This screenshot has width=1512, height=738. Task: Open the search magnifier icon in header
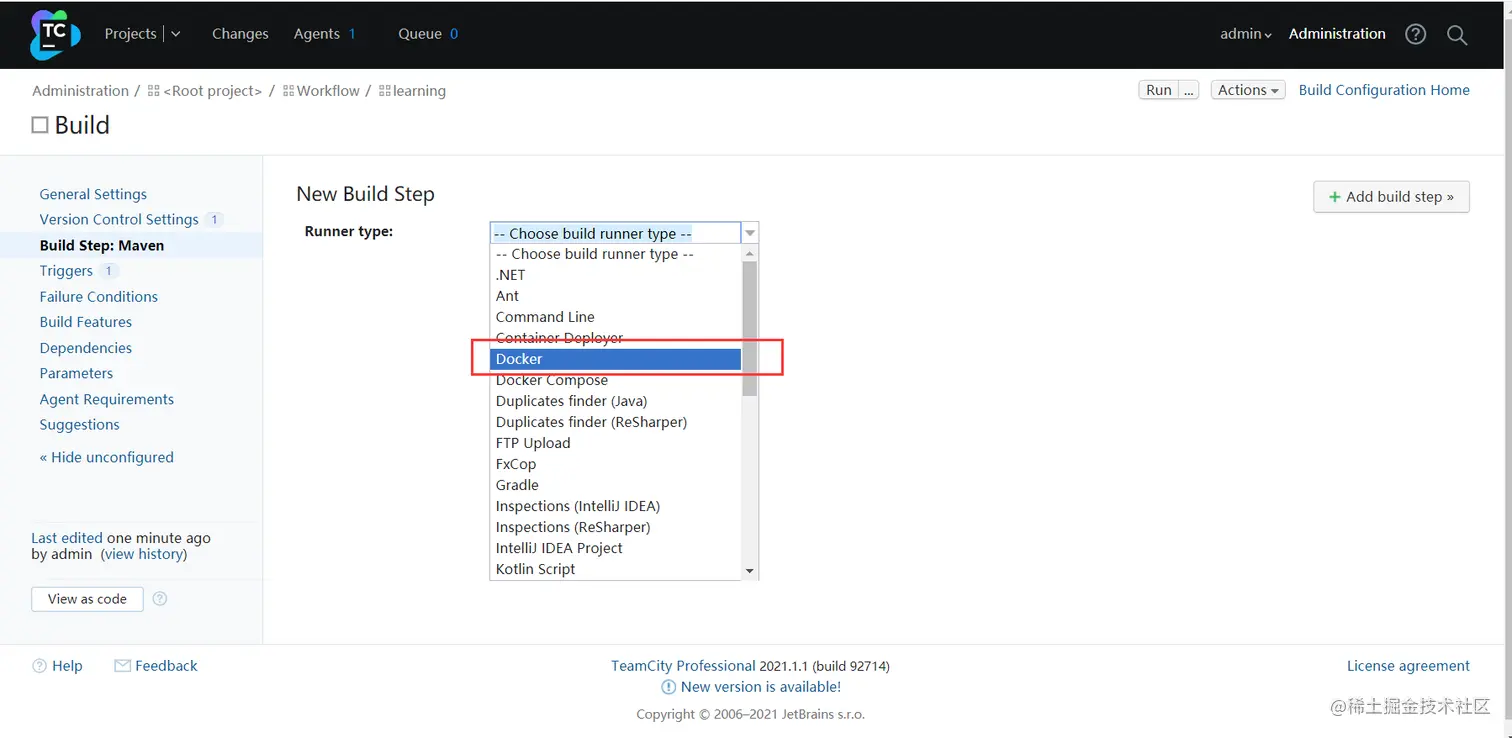tap(1457, 35)
